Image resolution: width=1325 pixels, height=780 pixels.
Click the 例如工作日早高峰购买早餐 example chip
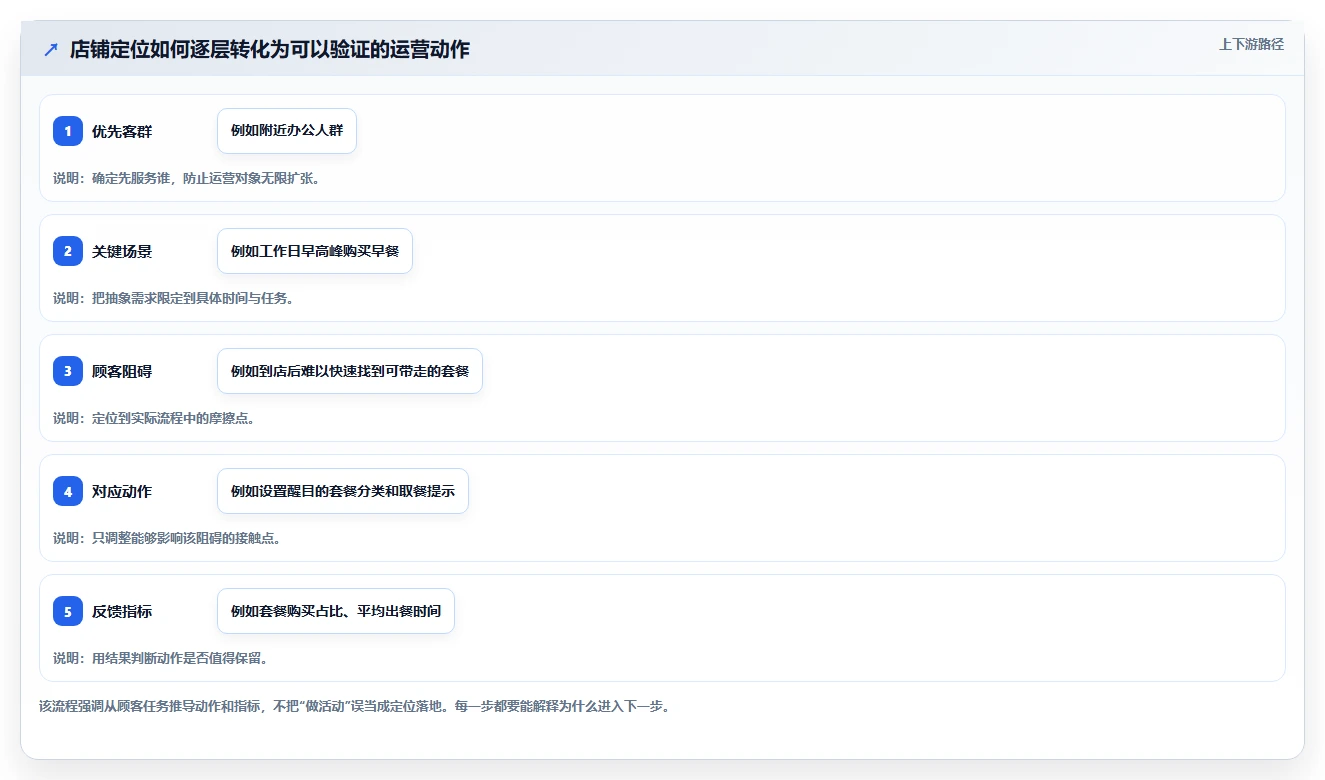click(315, 251)
